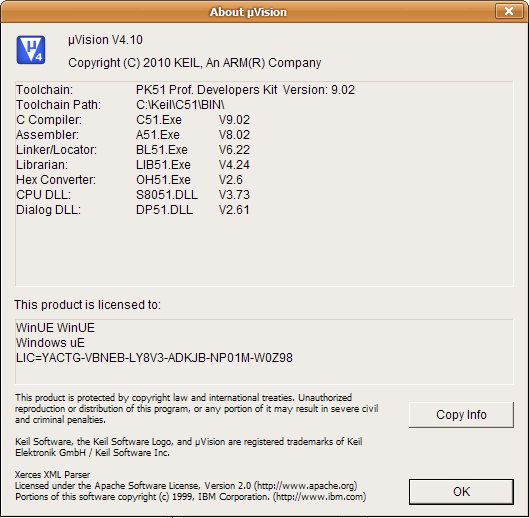The image size is (529, 518).
Task: Click the 'Dialog DLL:' label
Action: pos(49,210)
